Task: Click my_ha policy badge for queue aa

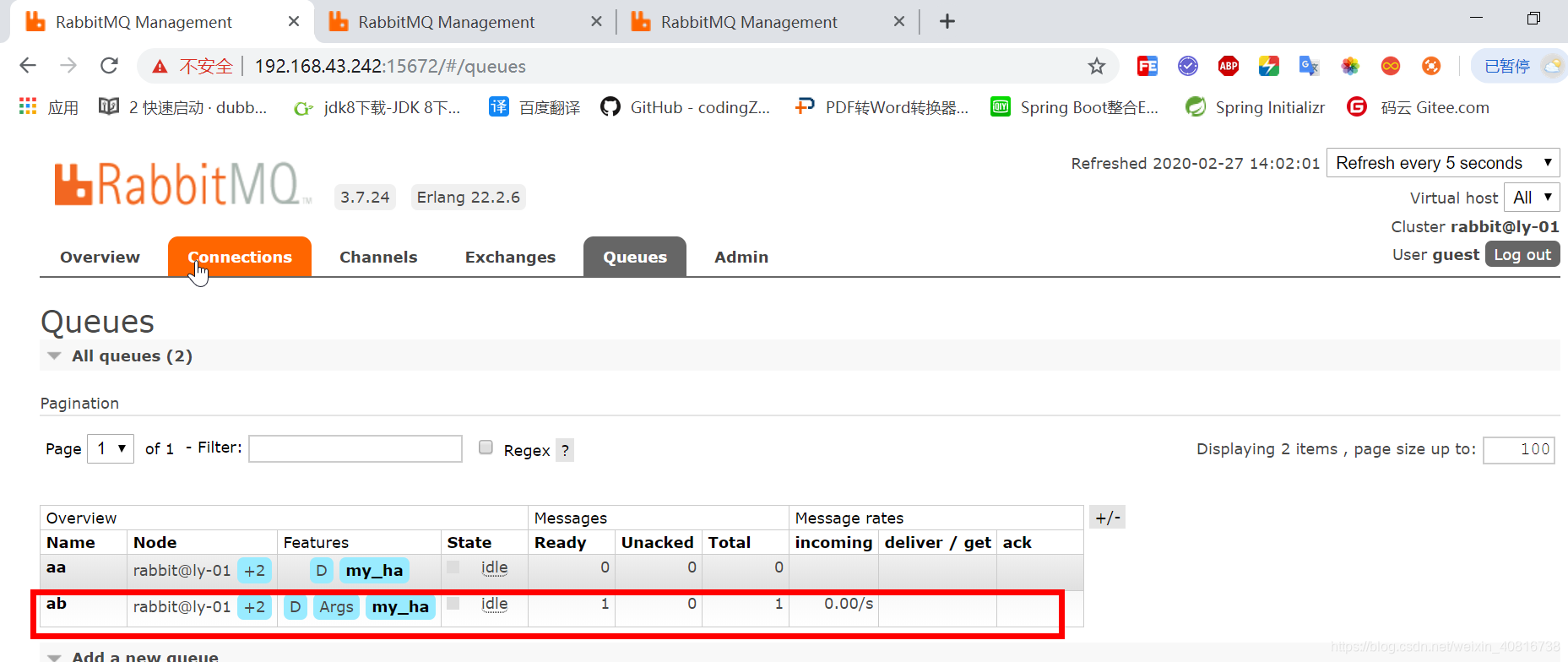Action: point(374,571)
